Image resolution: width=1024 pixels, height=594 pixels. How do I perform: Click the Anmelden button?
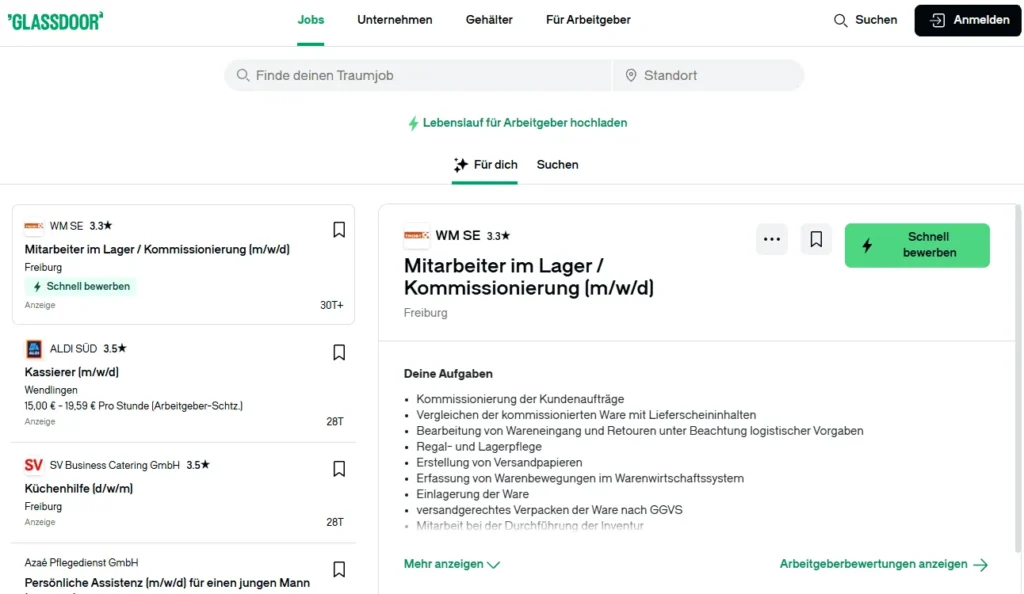(966, 19)
